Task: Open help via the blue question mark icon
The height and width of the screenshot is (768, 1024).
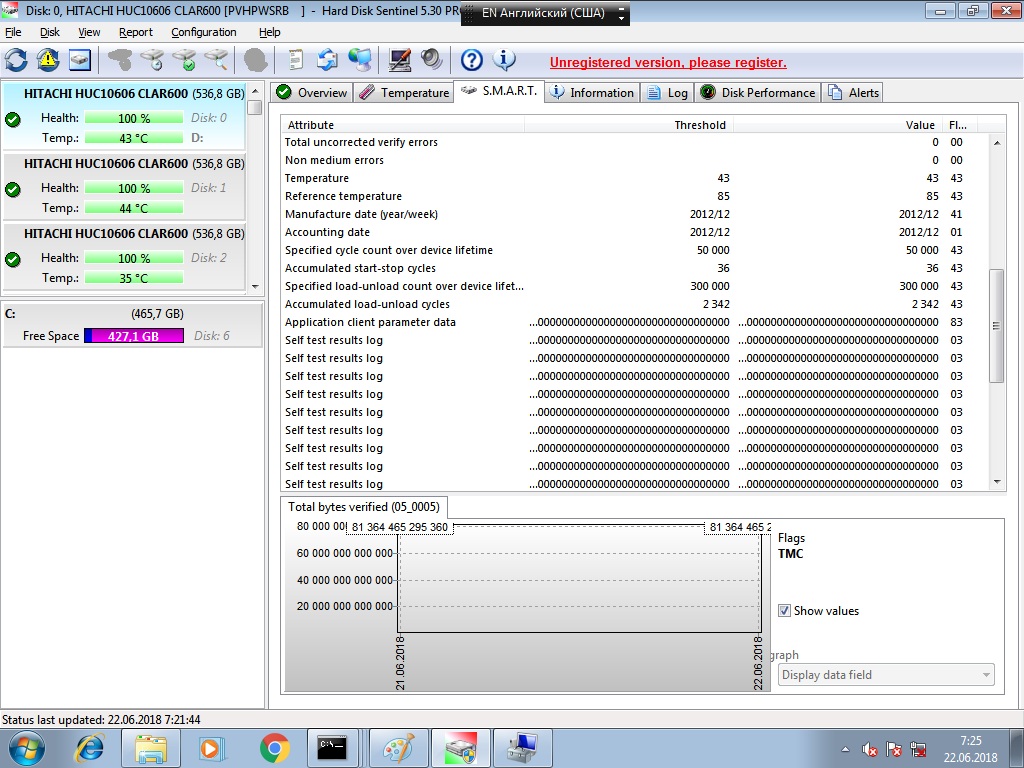Action: tap(472, 60)
